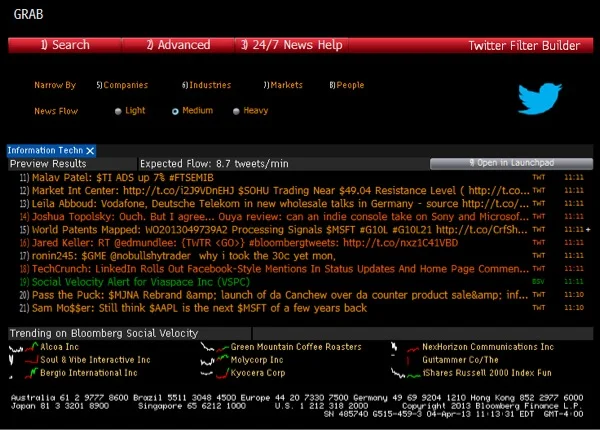
Task: Open Leila Abboud Vodafone tweet
Action: coord(302,204)
